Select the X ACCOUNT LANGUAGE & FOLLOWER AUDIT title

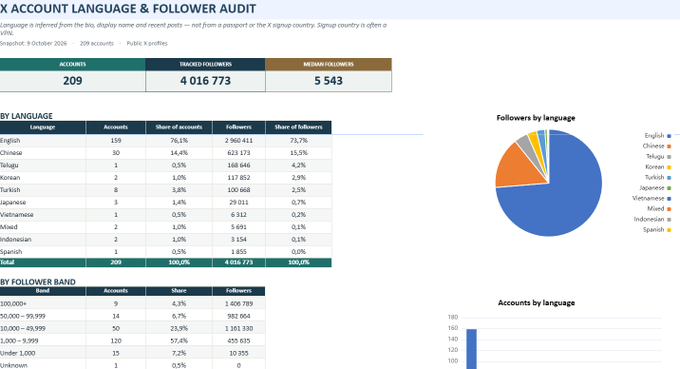(128, 9)
